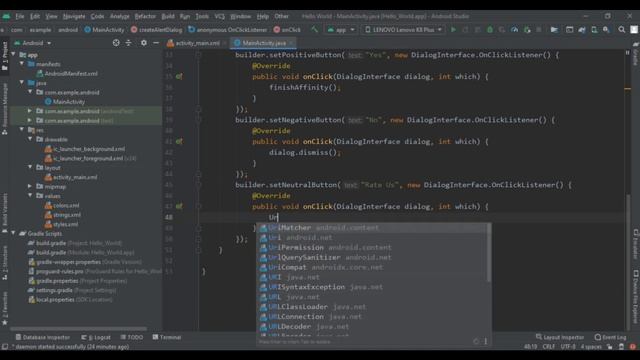Click the project panel horizontal scrollbar
Screen dimensions: 640x360
[78, 329]
